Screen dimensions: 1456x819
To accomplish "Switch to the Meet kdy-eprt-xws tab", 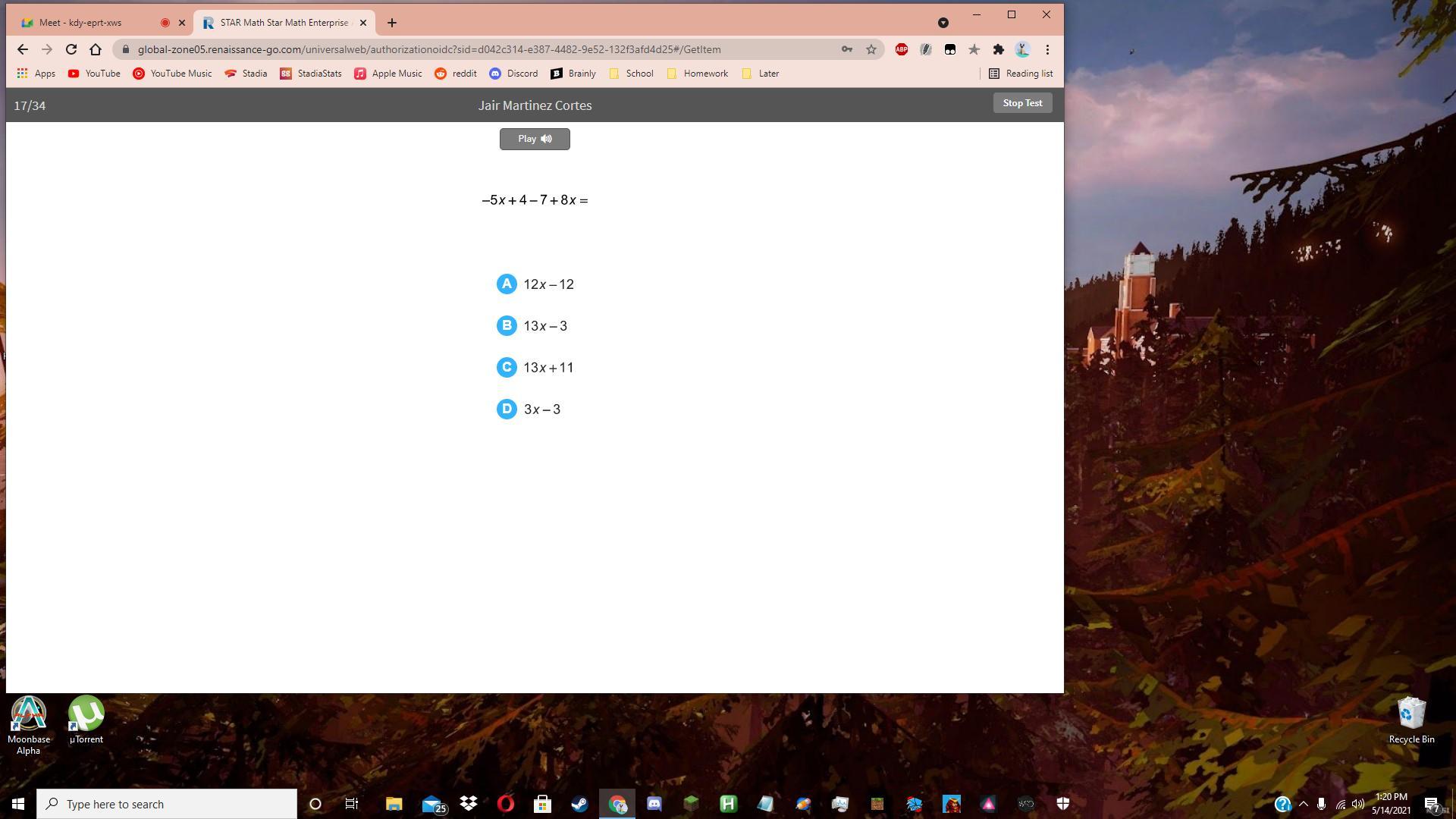I will (80, 23).
